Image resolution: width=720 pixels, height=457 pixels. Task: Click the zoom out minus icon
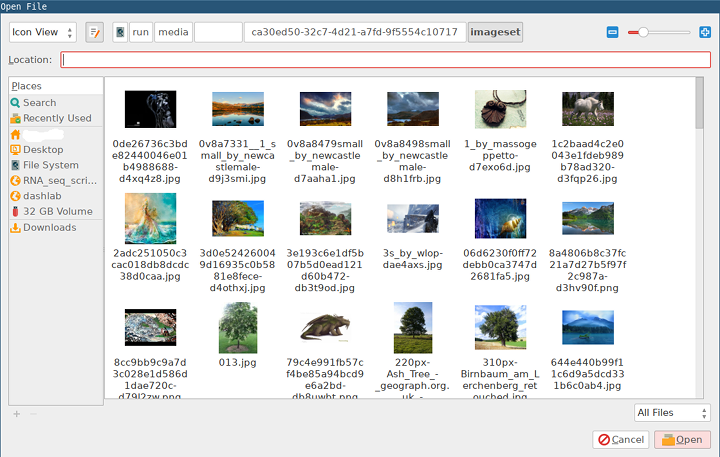pyautogui.click(x=613, y=32)
